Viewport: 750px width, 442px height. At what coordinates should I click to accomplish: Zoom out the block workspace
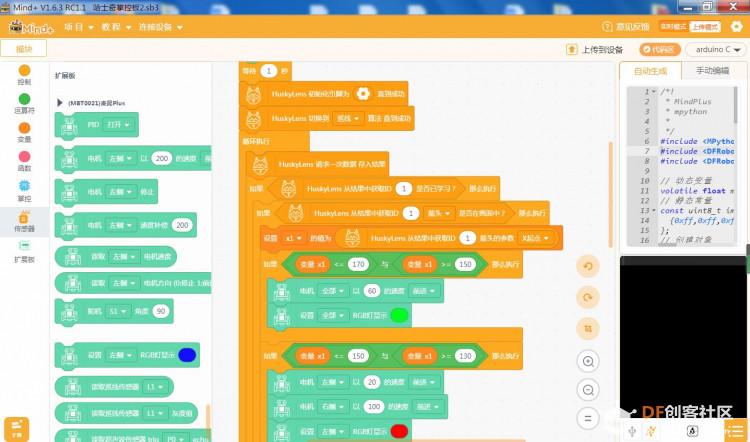click(x=588, y=390)
